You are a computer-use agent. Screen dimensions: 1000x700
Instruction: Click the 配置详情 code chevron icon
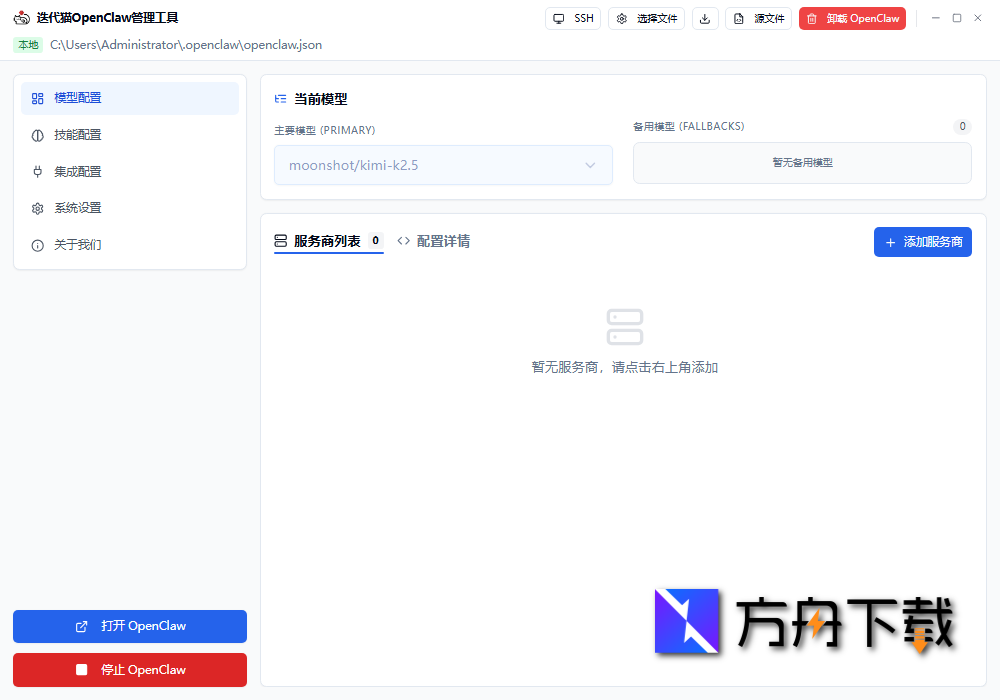[404, 240]
